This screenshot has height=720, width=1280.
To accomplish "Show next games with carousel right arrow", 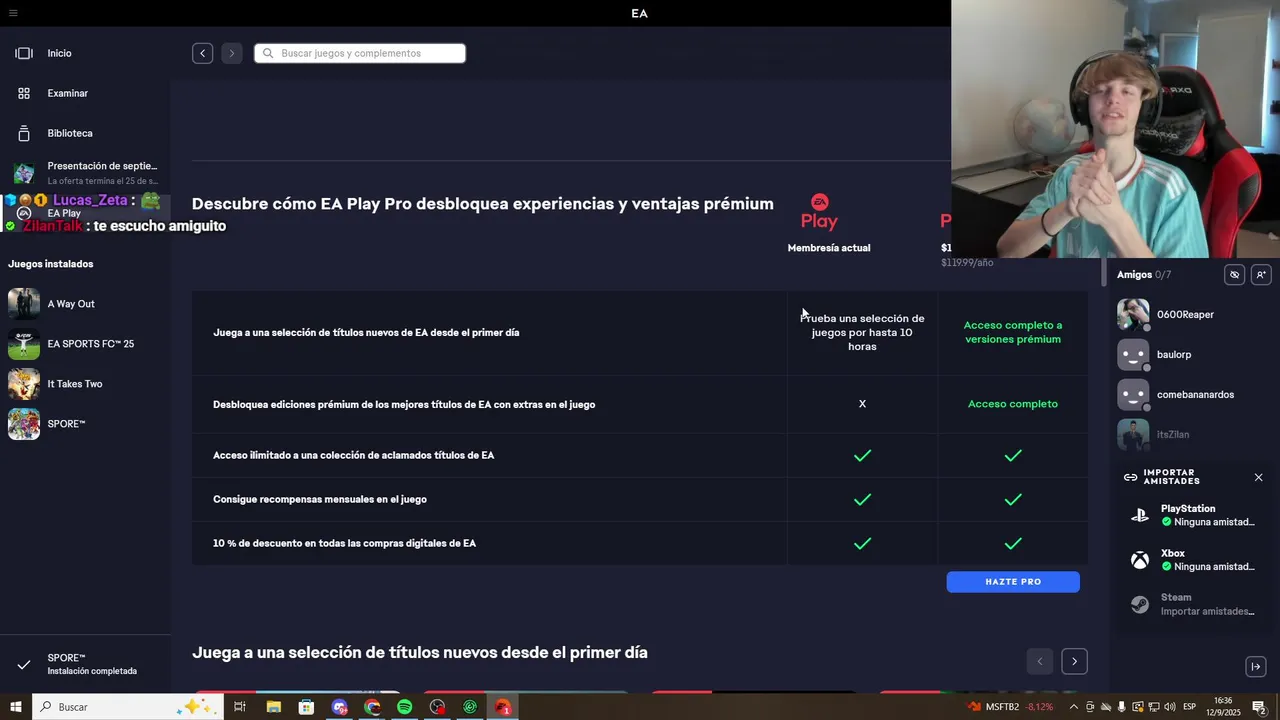I will pyautogui.click(x=1074, y=661).
